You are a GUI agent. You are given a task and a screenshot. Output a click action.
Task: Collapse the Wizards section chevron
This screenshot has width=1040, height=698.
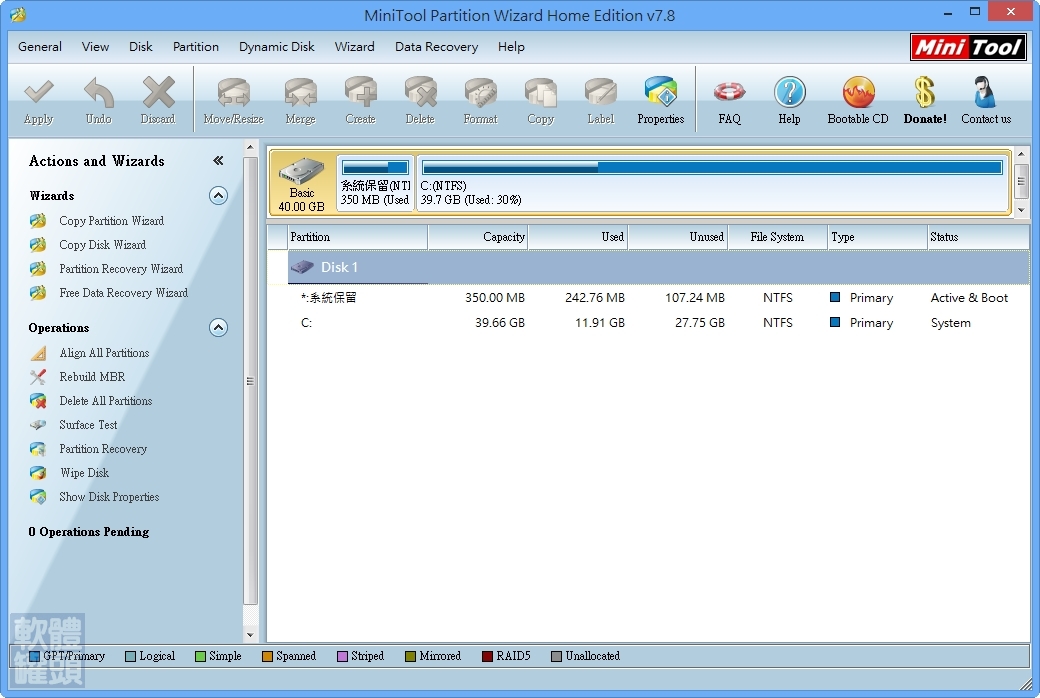(218, 196)
